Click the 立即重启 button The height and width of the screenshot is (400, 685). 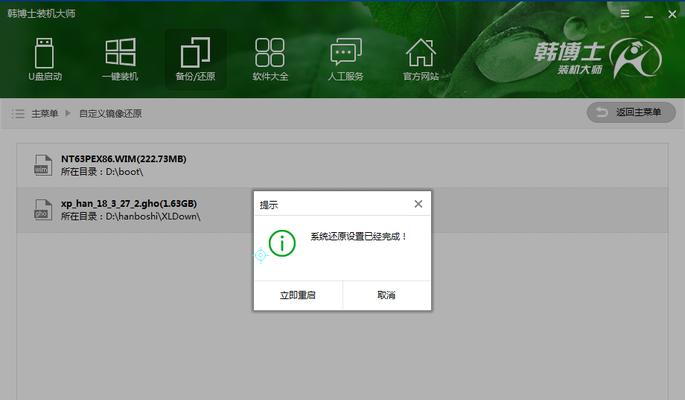pyautogui.click(x=298, y=295)
